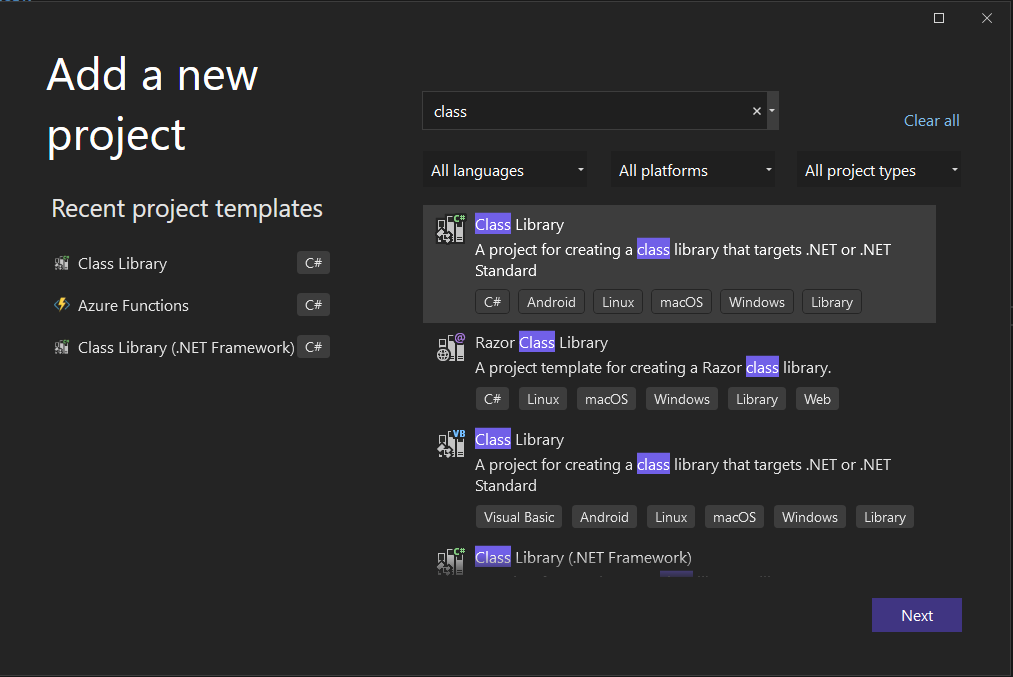Open the All languages dropdown
The width and height of the screenshot is (1013, 677).
pos(505,170)
